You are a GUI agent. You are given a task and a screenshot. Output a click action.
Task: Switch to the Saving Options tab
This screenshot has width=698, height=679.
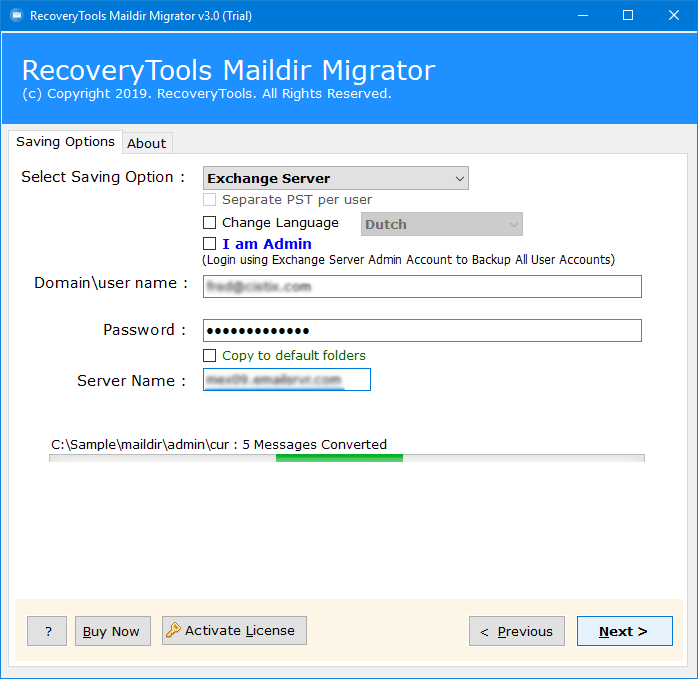tap(65, 142)
